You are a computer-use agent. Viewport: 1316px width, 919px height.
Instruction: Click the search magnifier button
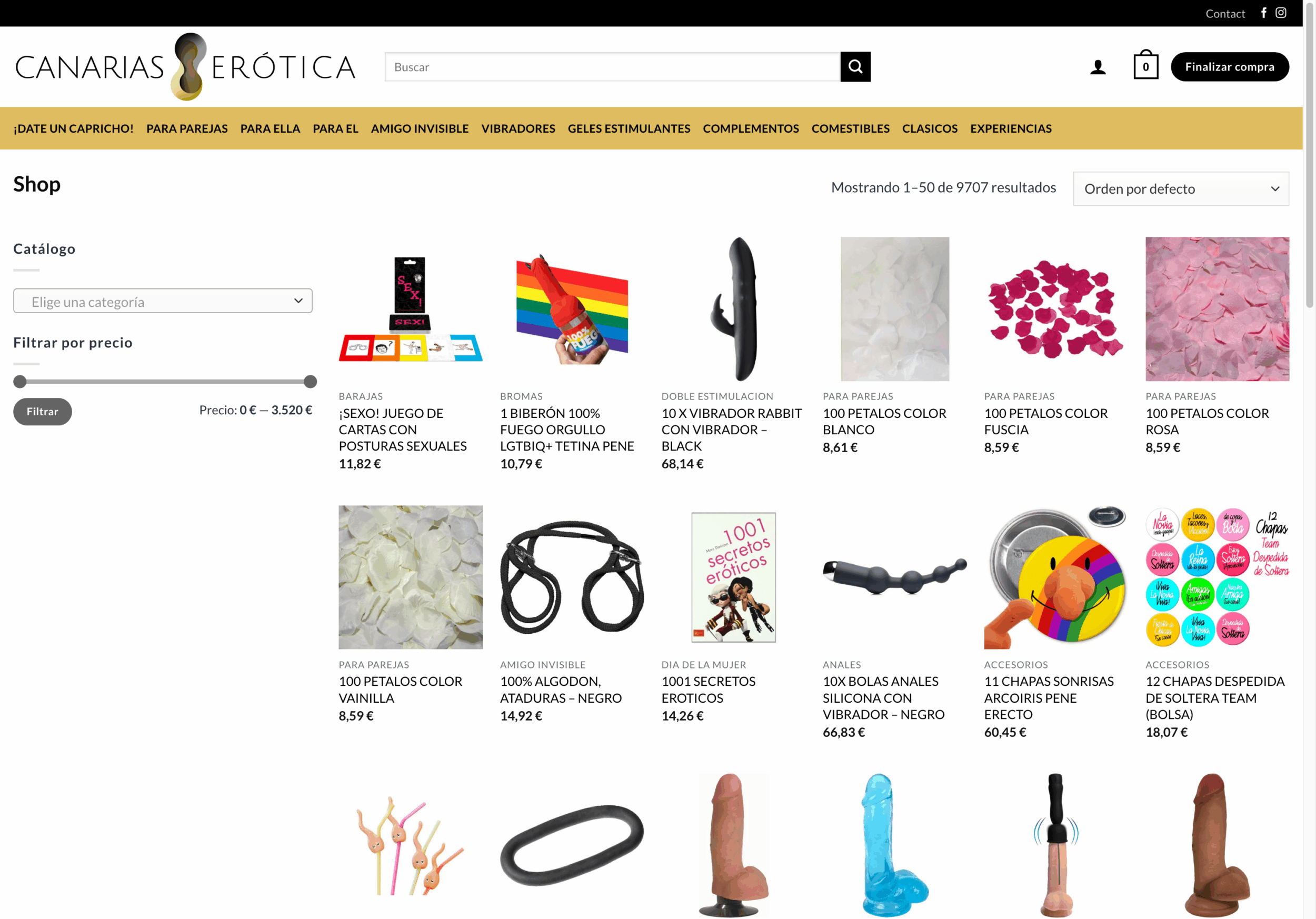point(855,67)
